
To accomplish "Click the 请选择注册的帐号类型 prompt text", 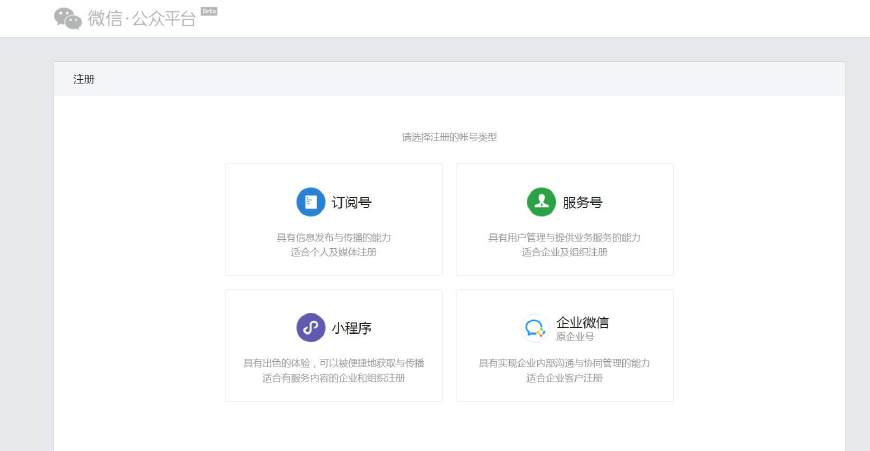I will (449, 137).
